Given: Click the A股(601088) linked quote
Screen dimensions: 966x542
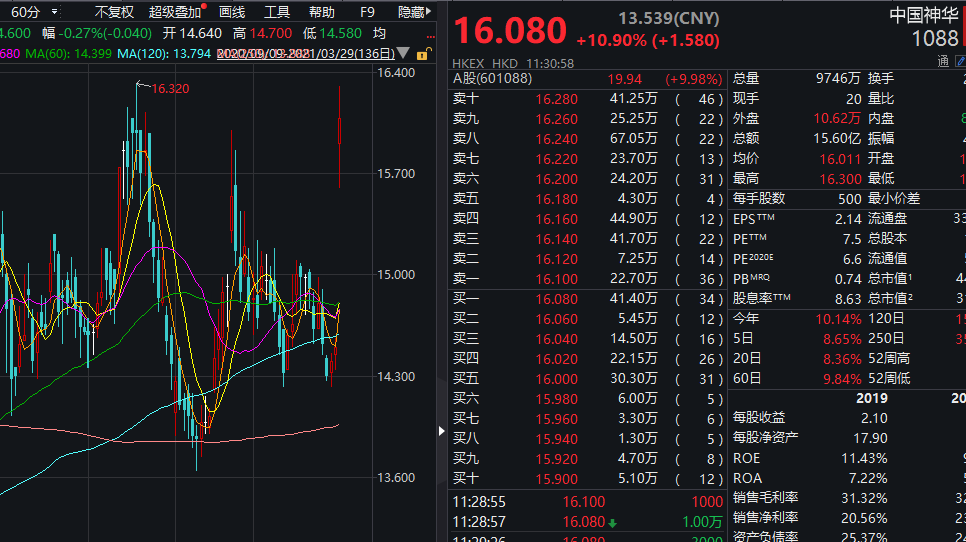Looking at the screenshot, I should (492, 79).
